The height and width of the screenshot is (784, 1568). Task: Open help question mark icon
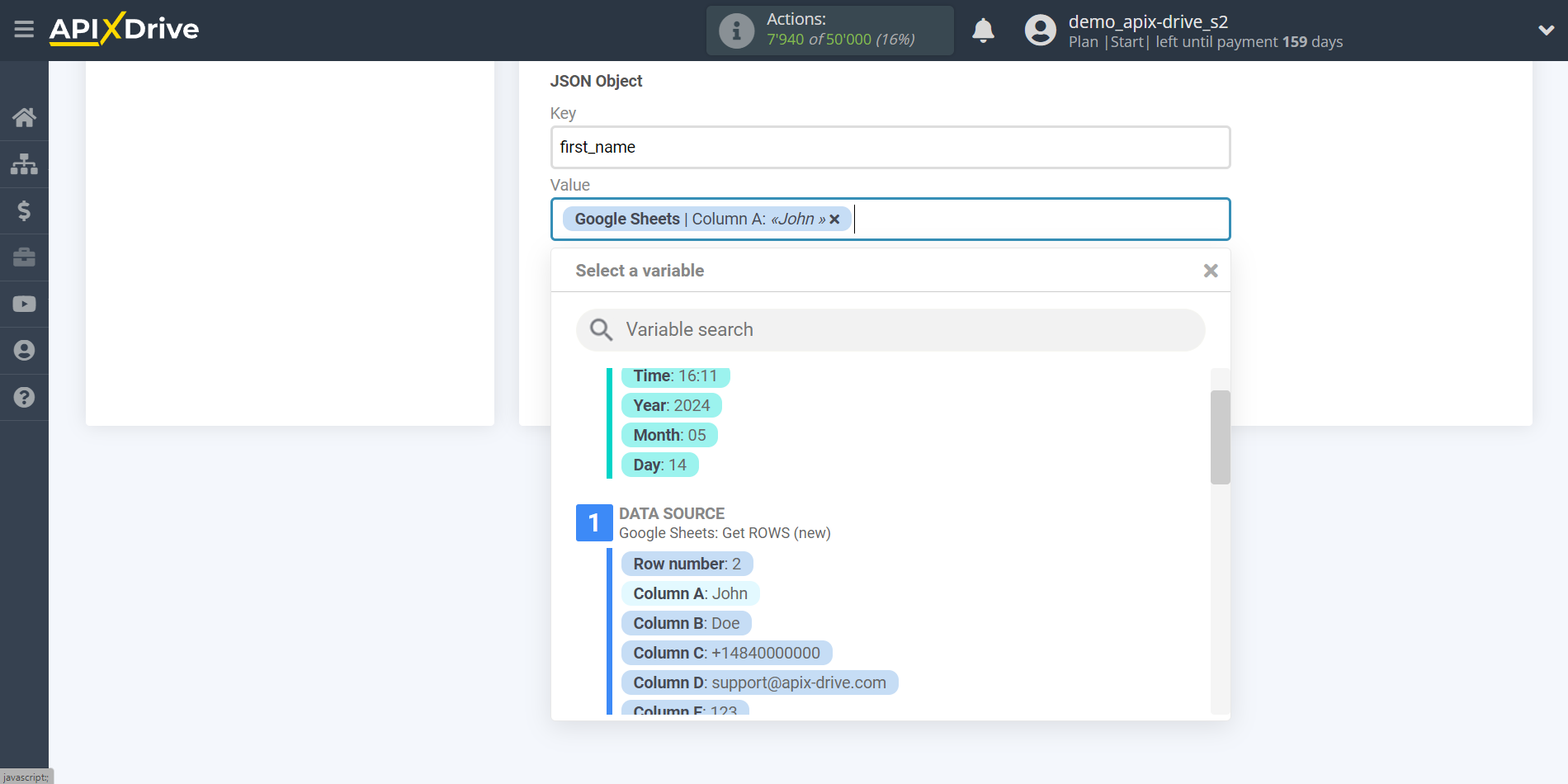[x=24, y=397]
